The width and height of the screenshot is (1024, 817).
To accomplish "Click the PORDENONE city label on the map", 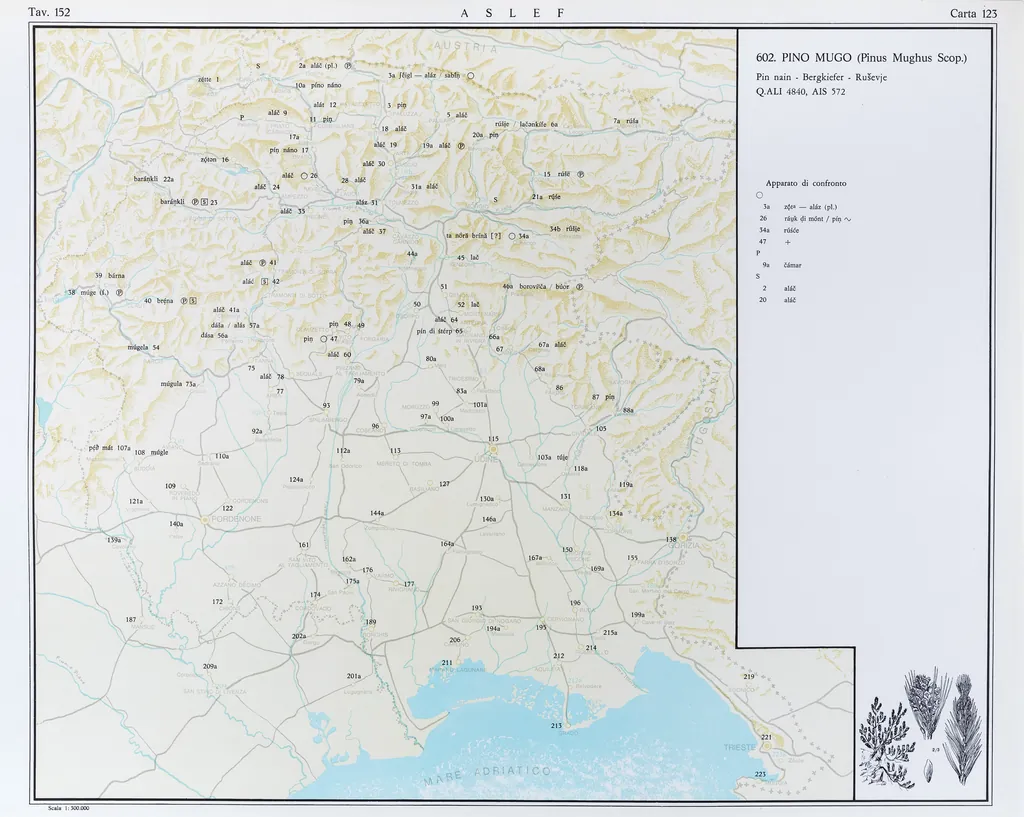I will click(233, 520).
